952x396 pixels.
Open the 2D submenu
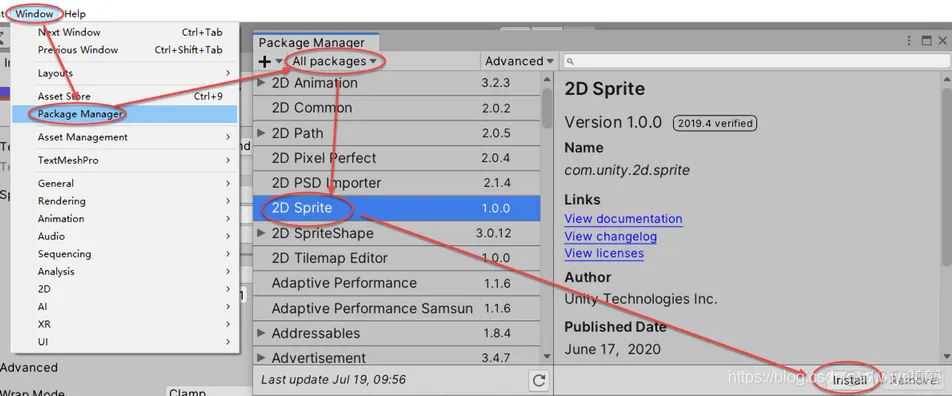(x=124, y=289)
